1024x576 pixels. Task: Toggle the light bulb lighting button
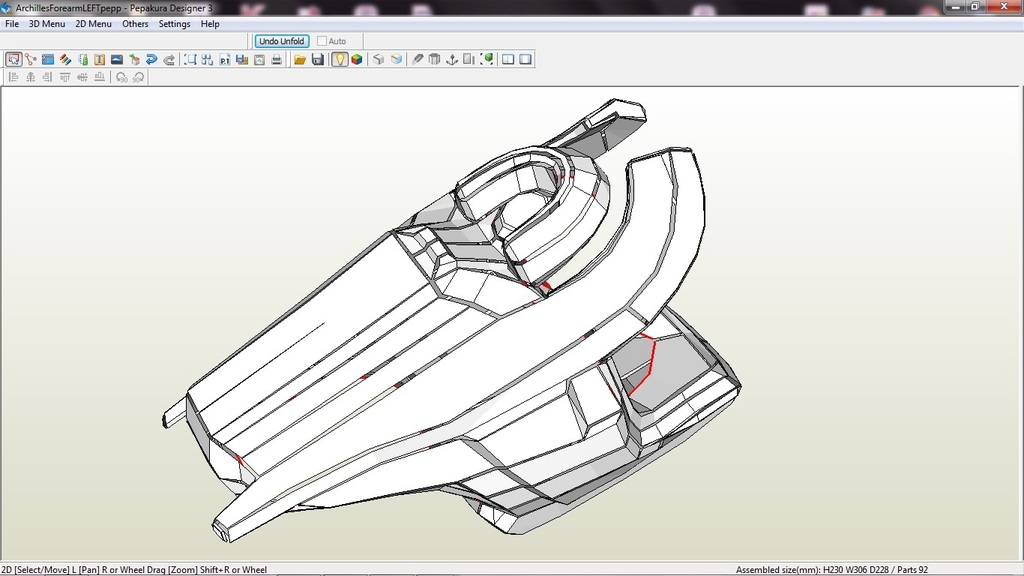[x=339, y=60]
